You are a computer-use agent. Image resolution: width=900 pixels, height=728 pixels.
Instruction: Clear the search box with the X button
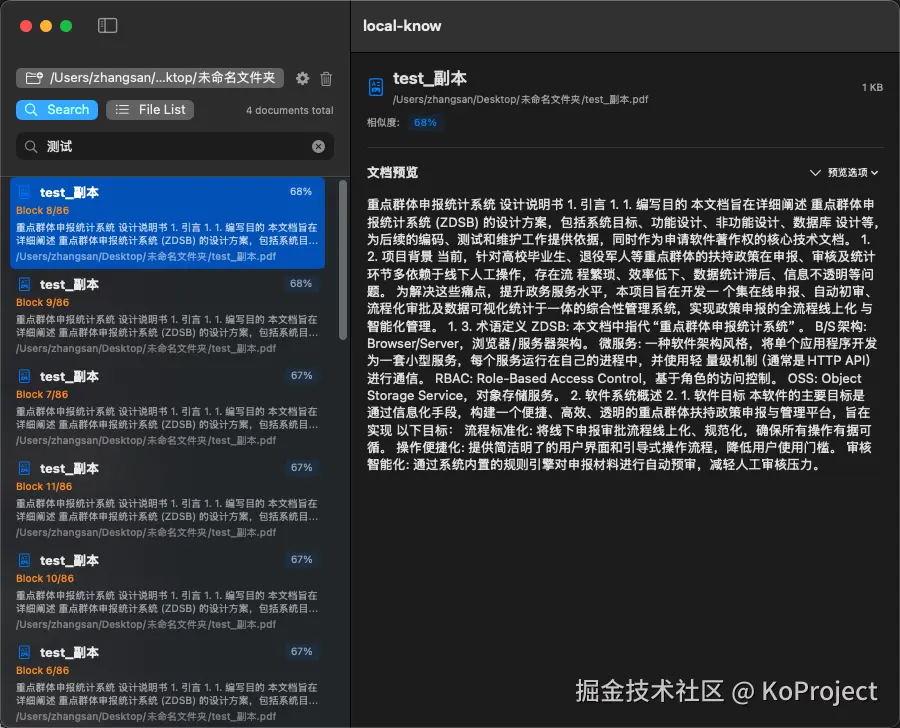click(x=318, y=146)
